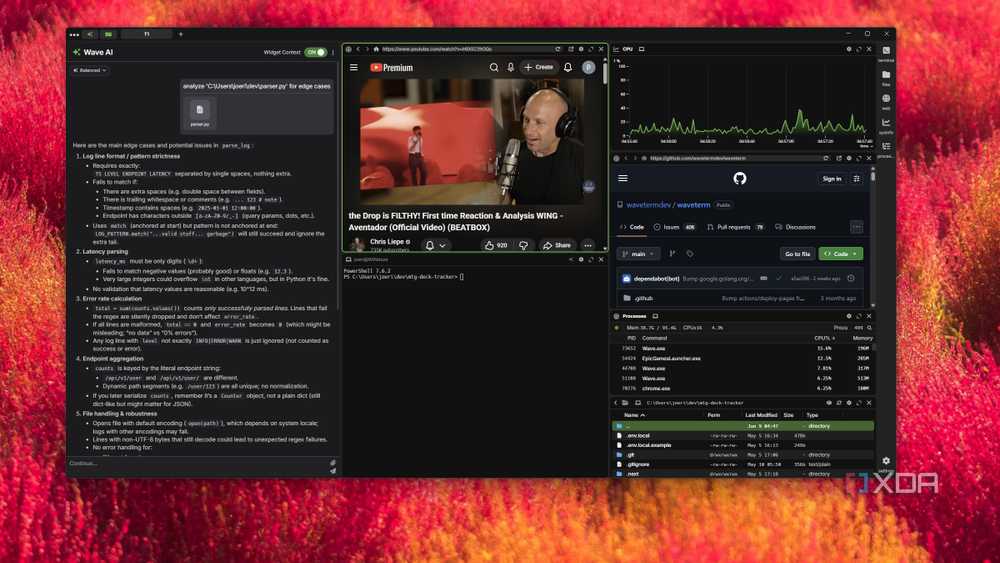
Task: Show YouTube notifications bell in the header
Action: tap(568, 67)
